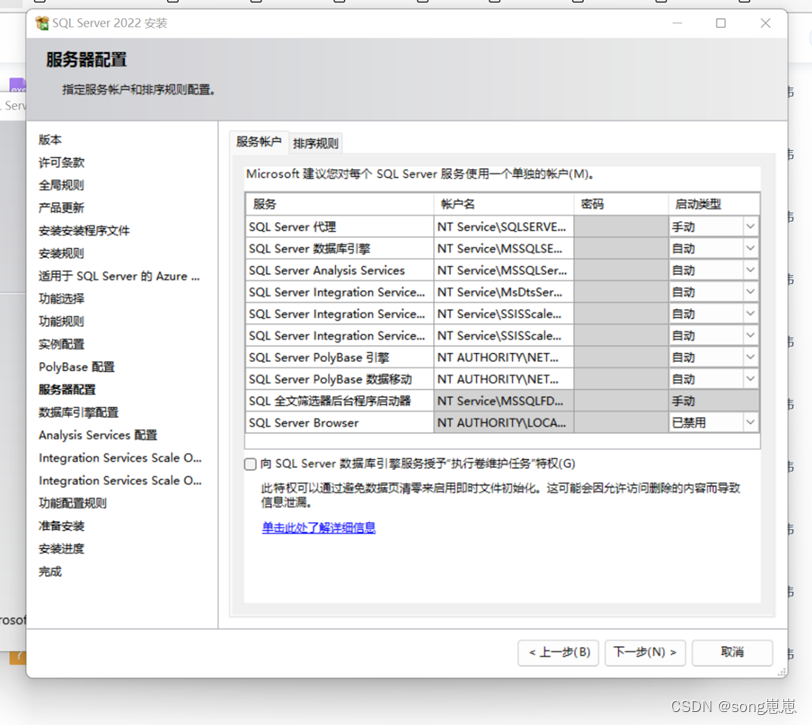
Task: Select the bold 服务器配置 step in the sidebar
Action: (67, 389)
